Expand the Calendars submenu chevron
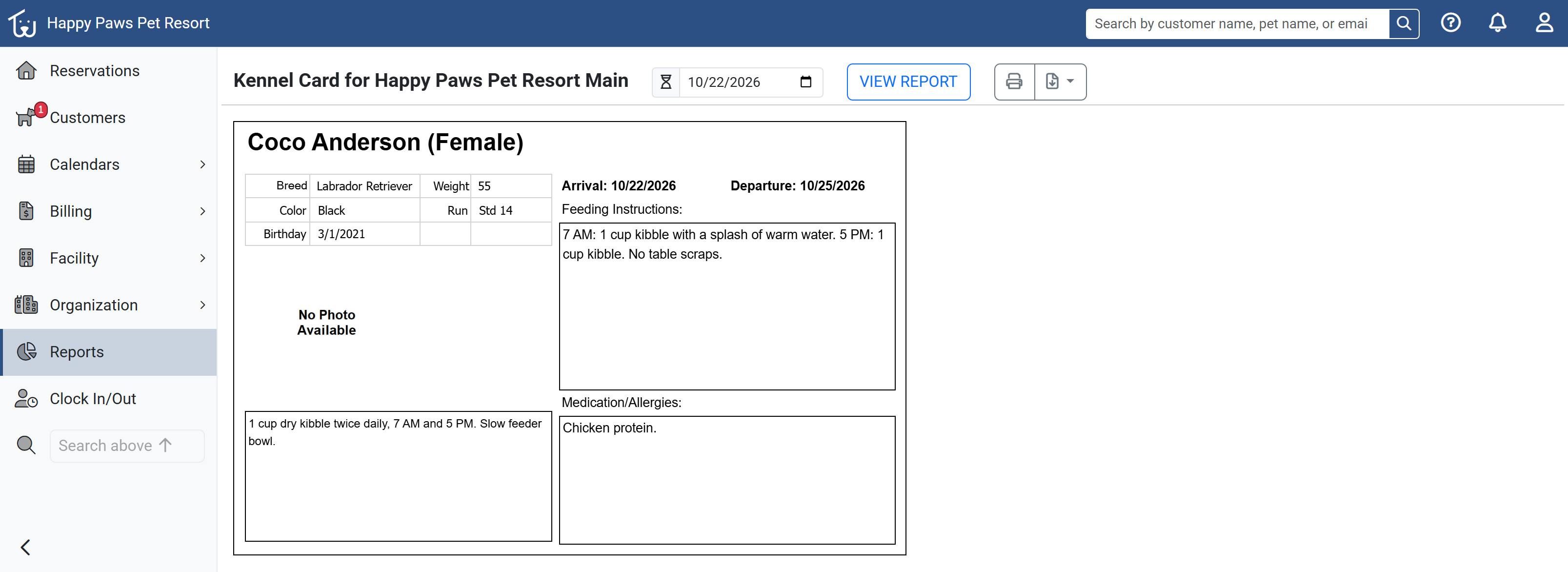Viewport: 1568px width, 572px height. [x=202, y=164]
